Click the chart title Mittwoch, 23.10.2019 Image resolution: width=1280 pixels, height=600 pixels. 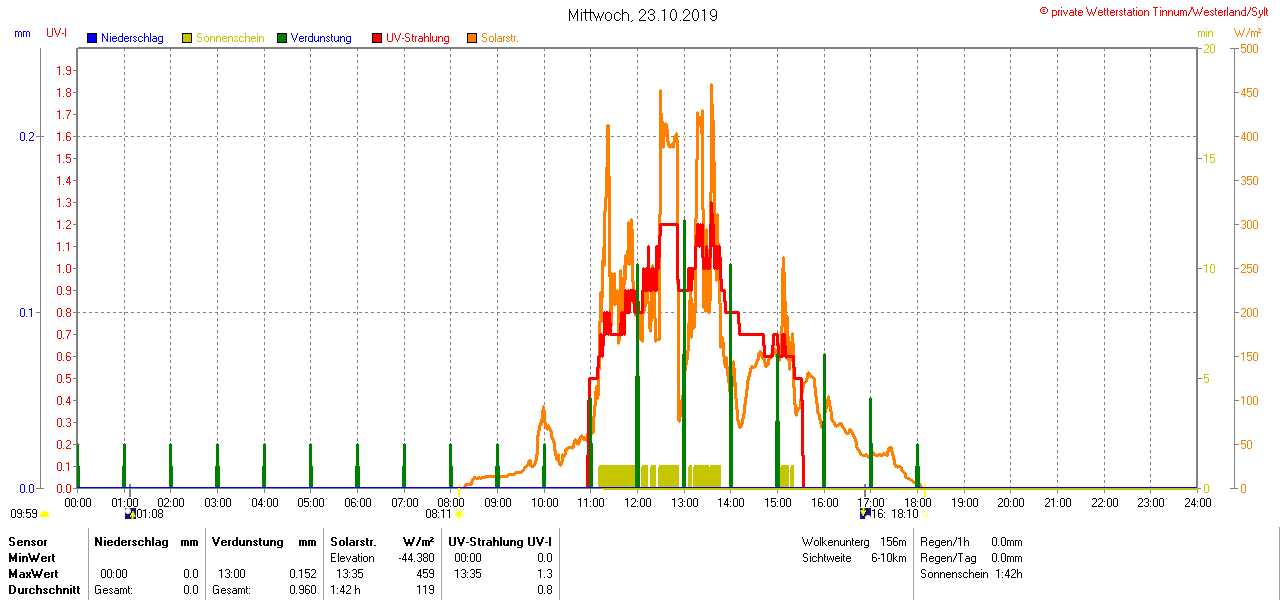pyautogui.click(x=642, y=15)
